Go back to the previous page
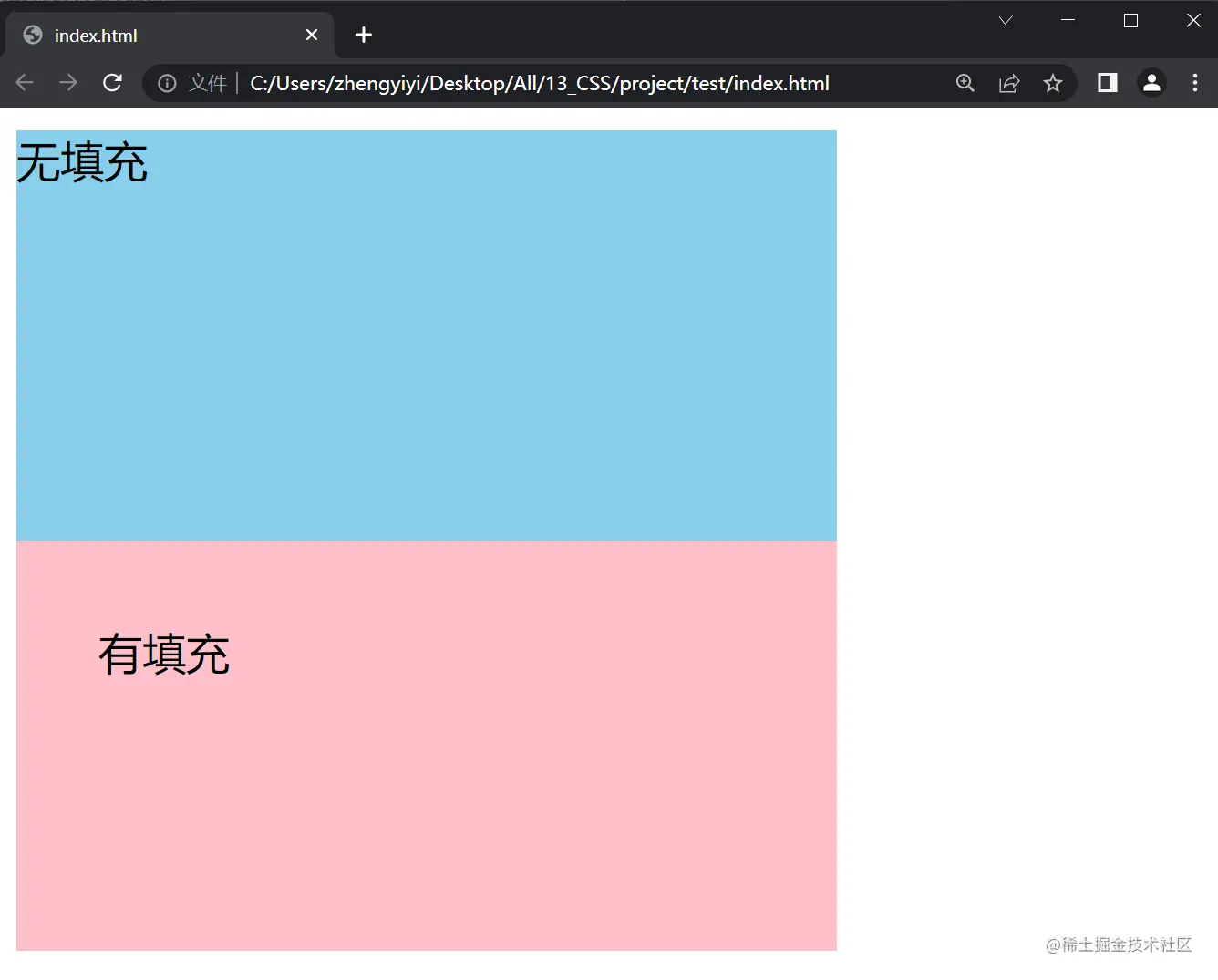This screenshot has height=980, width=1218. pos(25,83)
